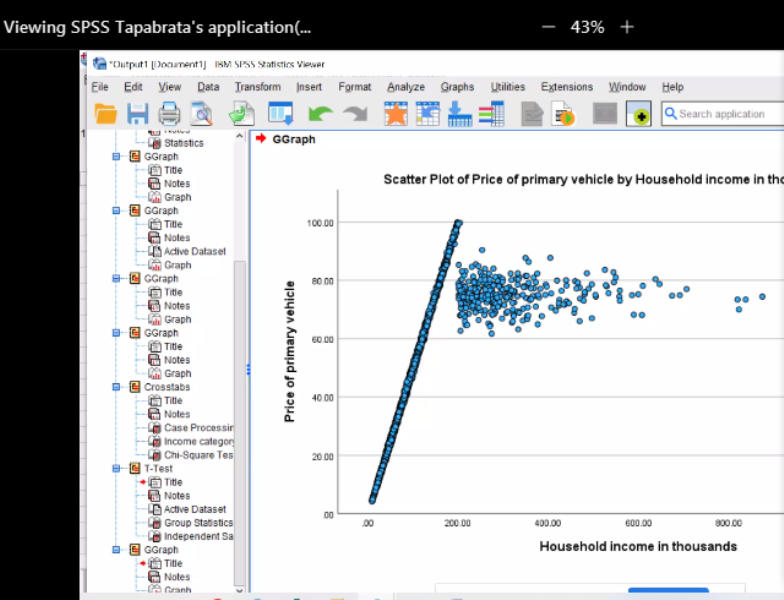Open the Graphs menu

point(457,87)
